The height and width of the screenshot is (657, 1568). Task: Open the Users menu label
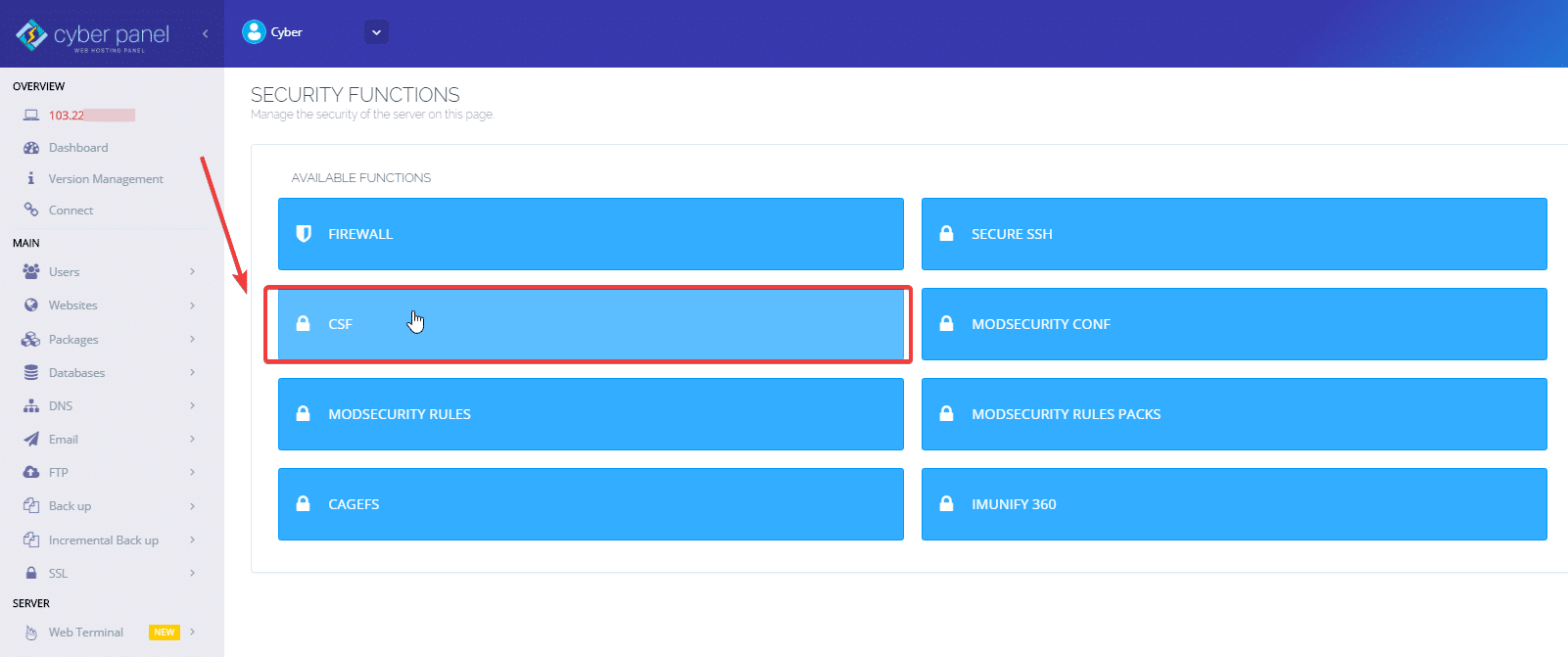click(65, 272)
